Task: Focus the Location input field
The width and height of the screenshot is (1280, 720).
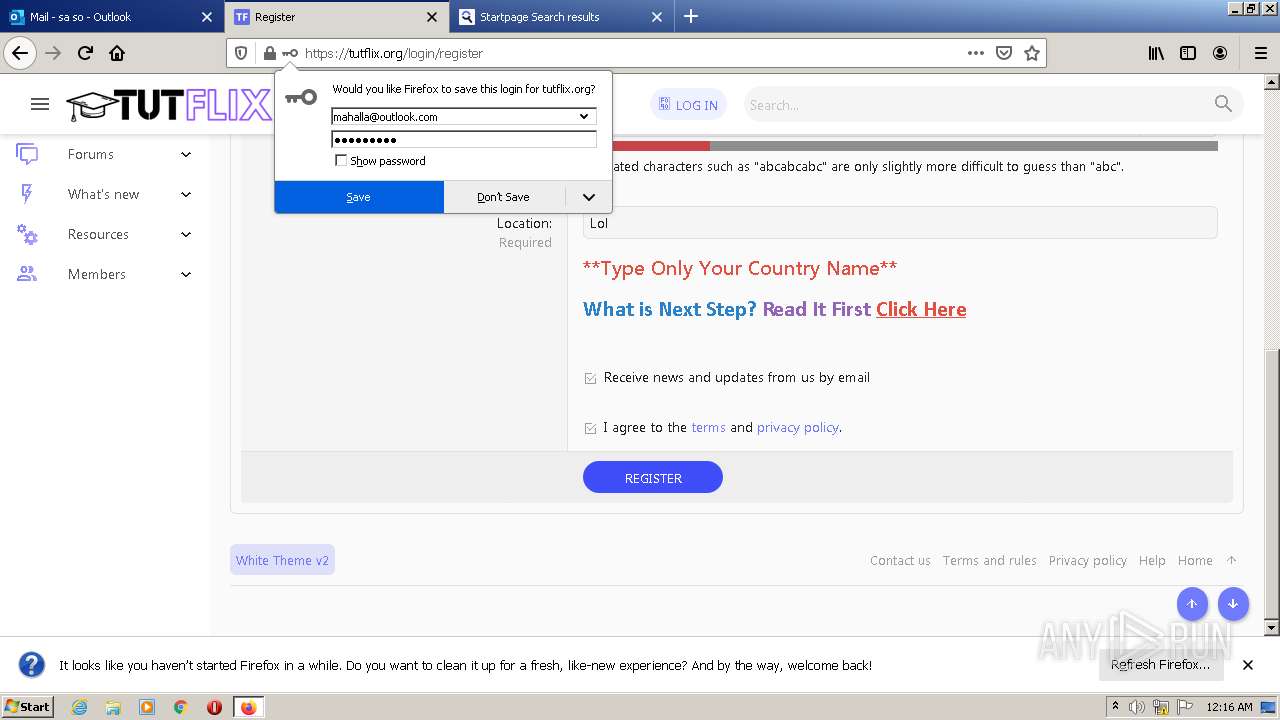Action: [x=900, y=223]
